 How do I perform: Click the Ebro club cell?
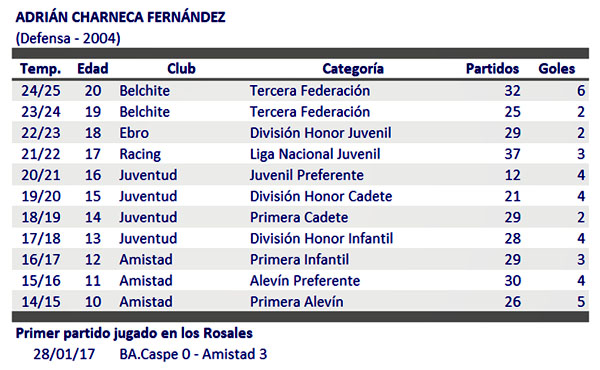click(134, 133)
